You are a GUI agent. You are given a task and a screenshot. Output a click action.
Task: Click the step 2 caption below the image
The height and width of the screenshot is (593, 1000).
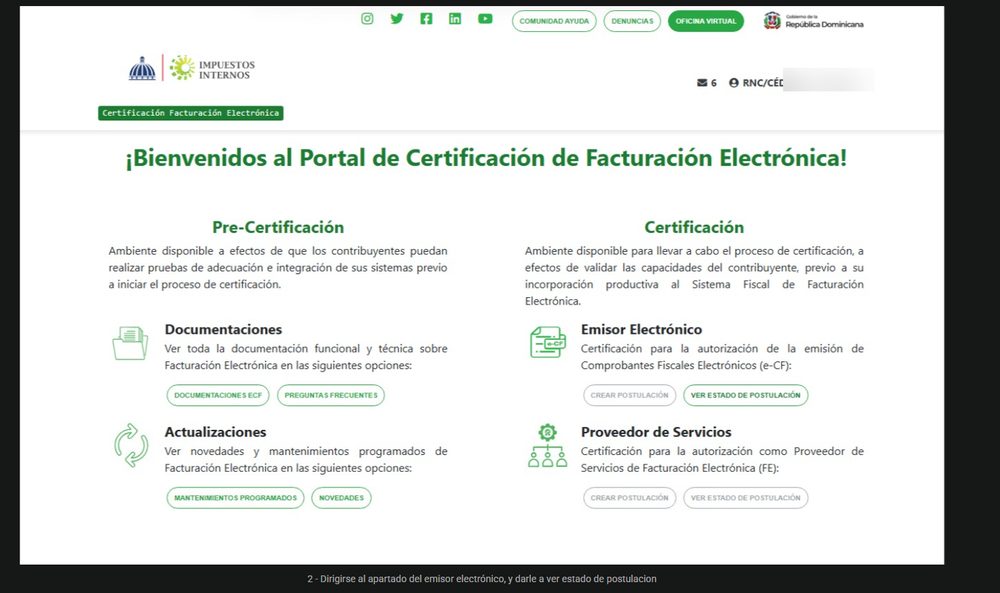click(482, 579)
